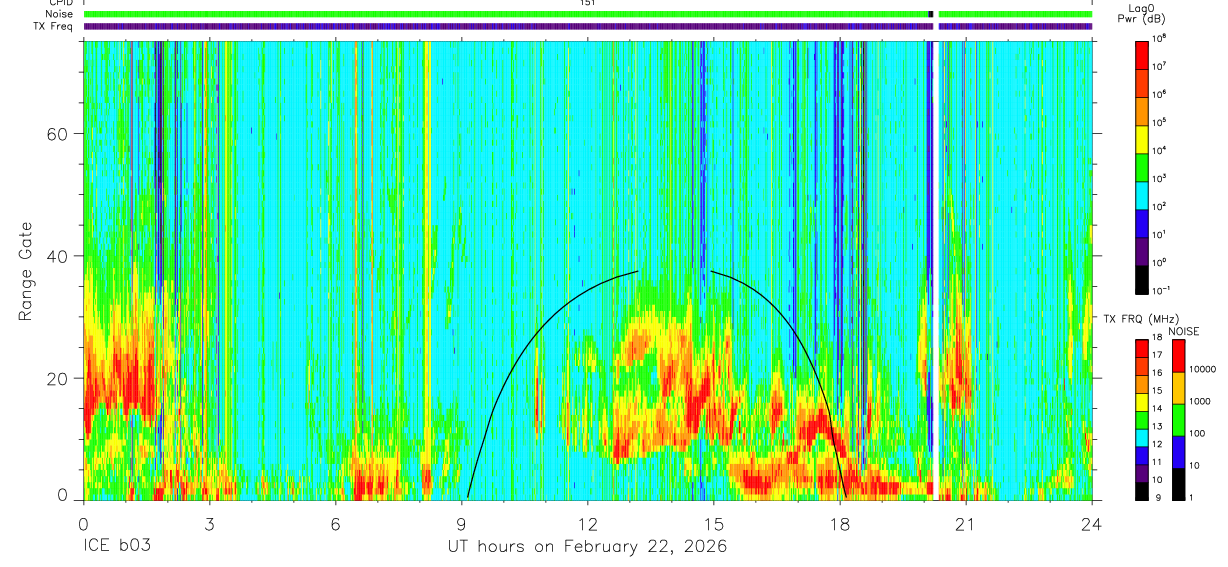The width and height of the screenshot is (1228, 567).
Task: Click the 10^5 label on the Pwr colorbar
Action: pyautogui.click(x=1161, y=122)
